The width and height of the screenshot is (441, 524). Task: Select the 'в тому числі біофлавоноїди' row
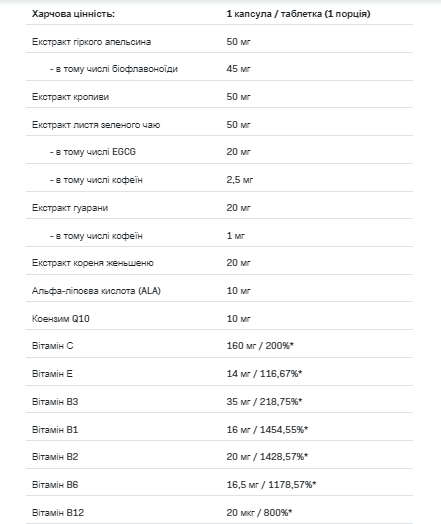[219, 69]
